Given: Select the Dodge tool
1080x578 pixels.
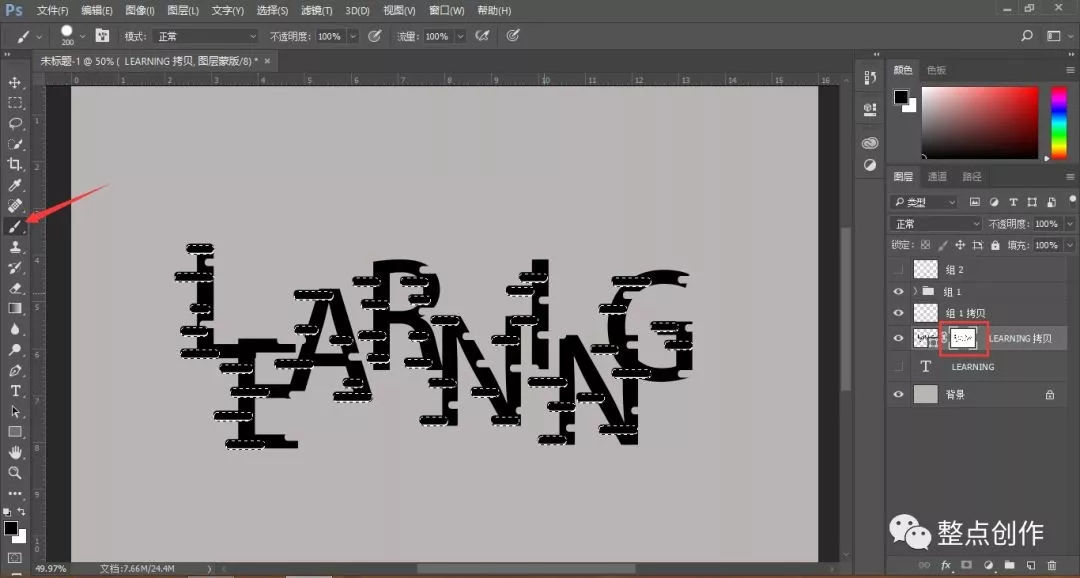Looking at the screenshot, I should tap(14, 350).
